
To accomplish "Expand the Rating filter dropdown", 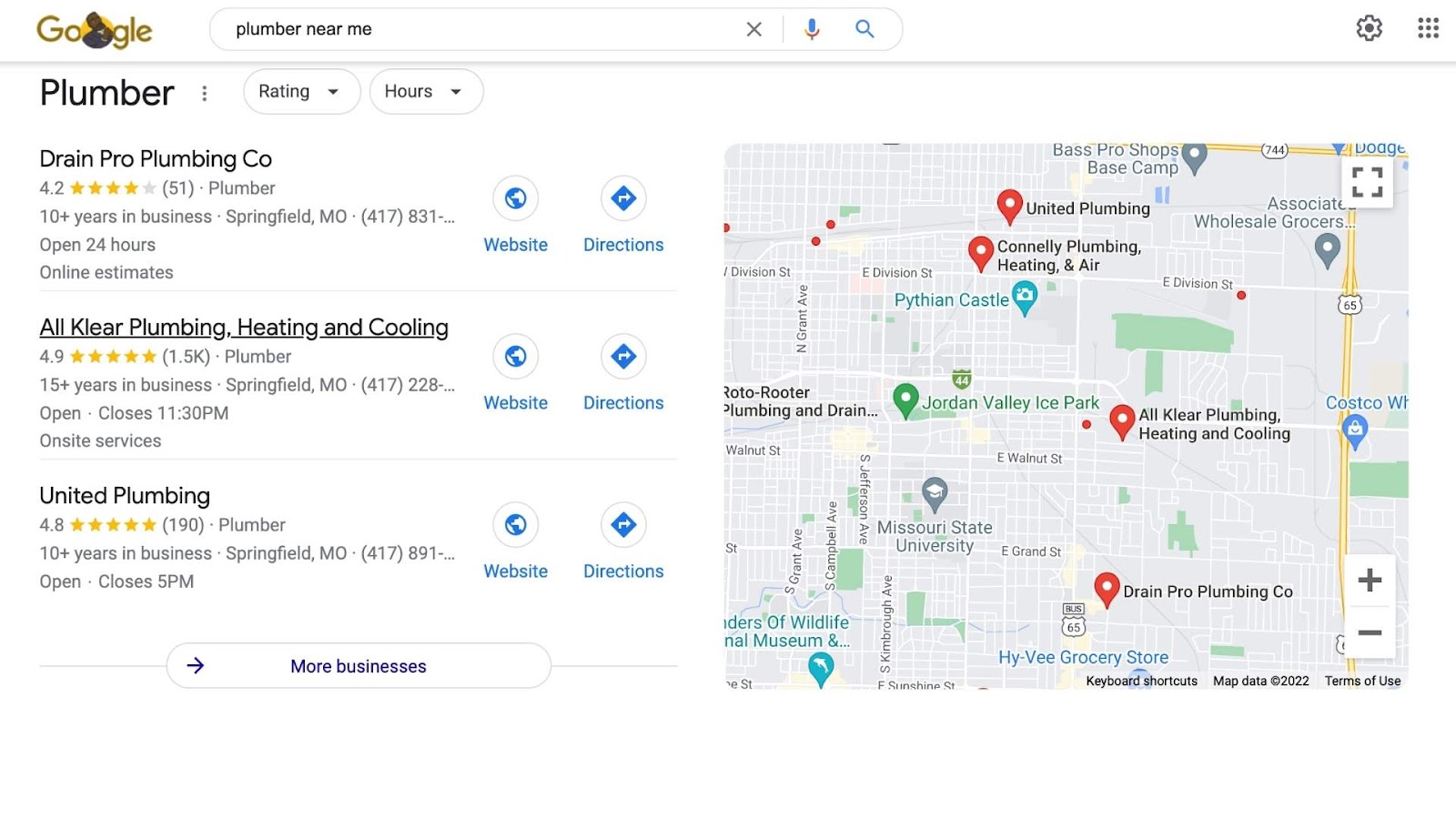I will click(x=301, y=91).
